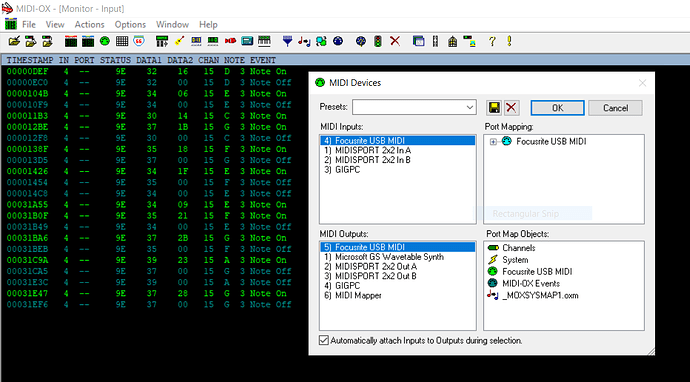Click the yellow question mark help icon
The height and width of the screenshot is (382, 690).
click(492, 41)
